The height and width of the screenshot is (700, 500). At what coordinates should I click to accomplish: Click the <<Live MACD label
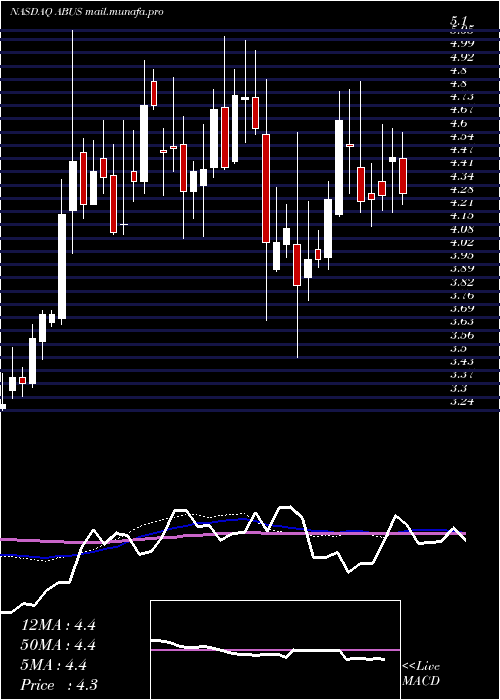[421, 674]
